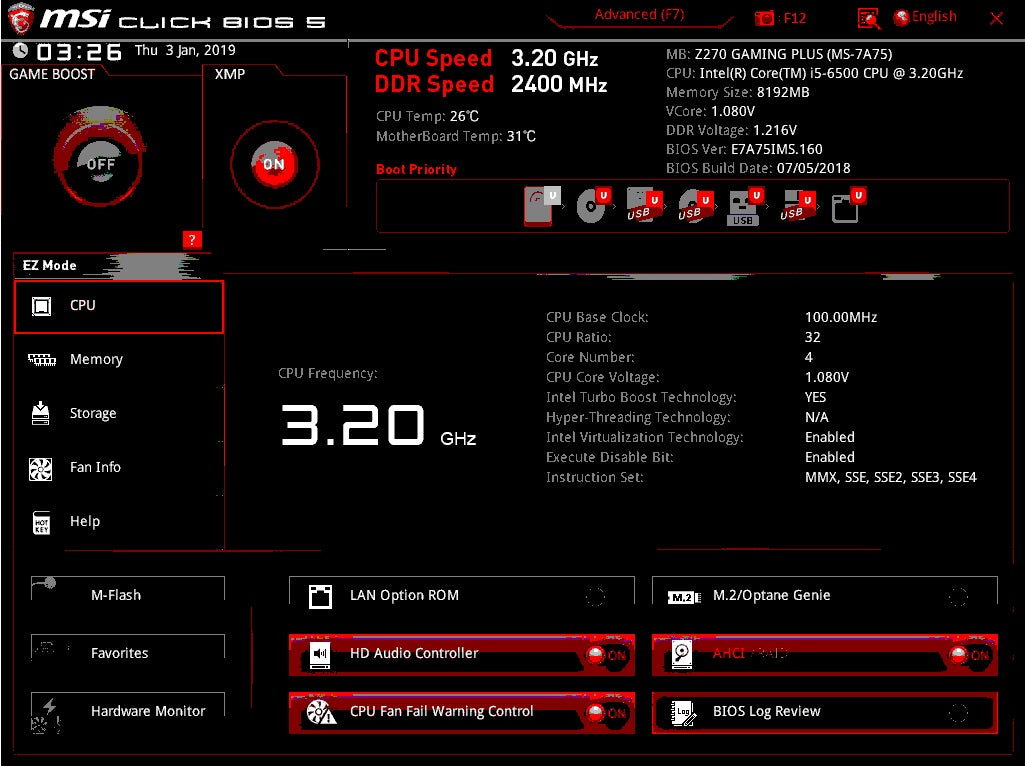This screenshot has height=766, width=1025.
Task: Click the BIOS Log Review label
Action: (766, 712)
